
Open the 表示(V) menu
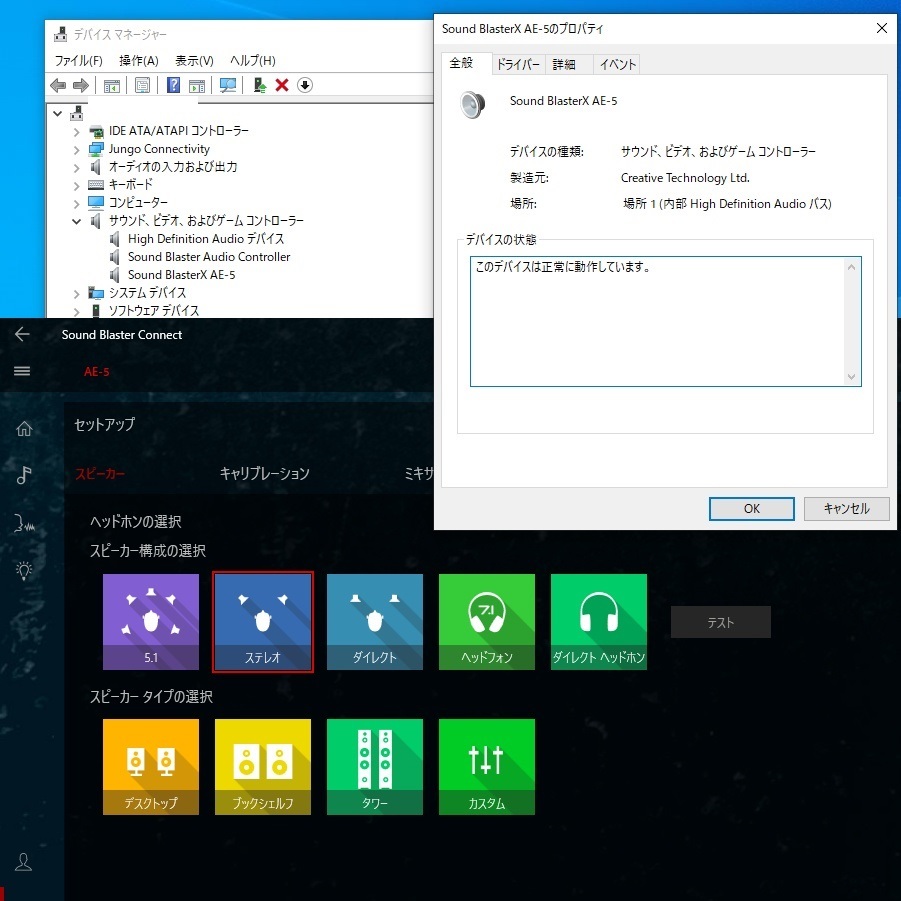194,60
